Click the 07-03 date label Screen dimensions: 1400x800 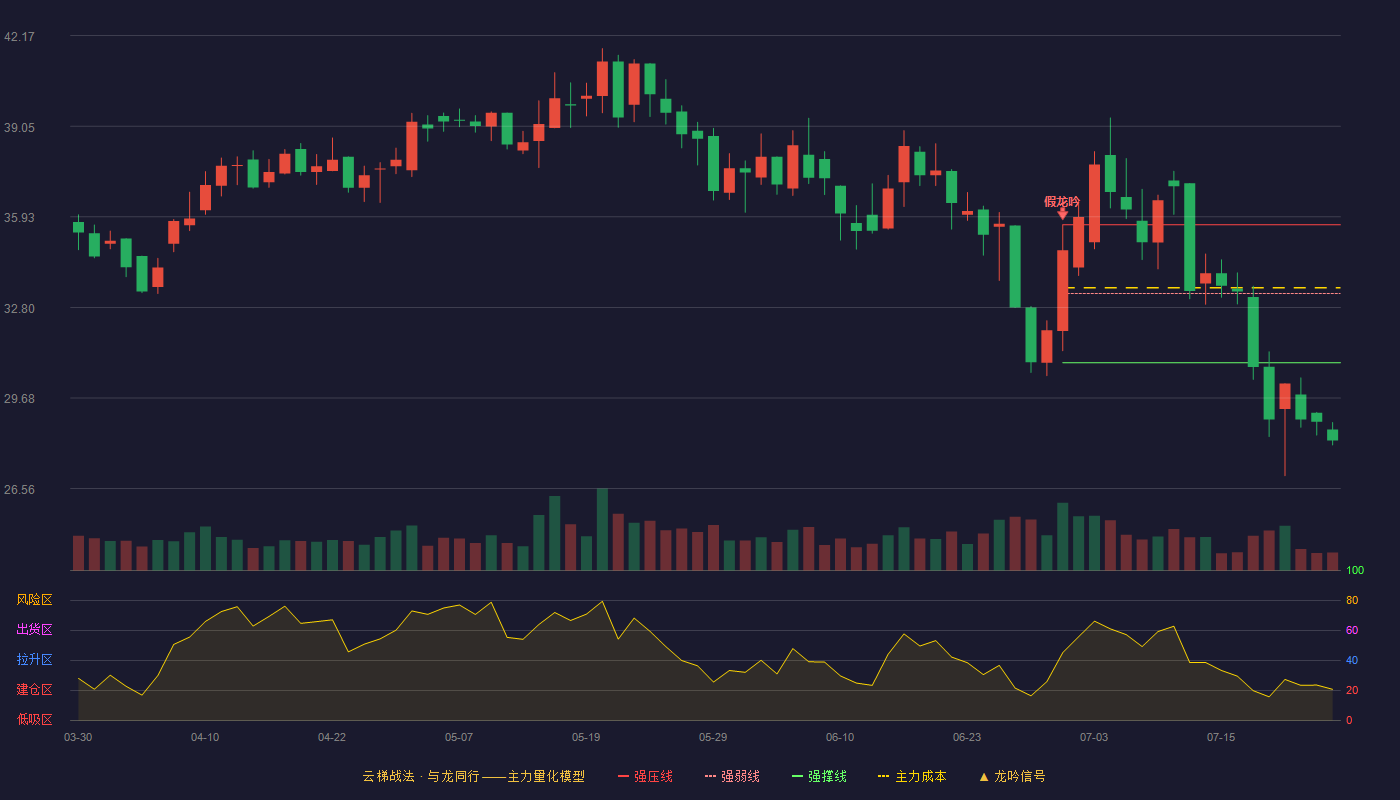pos(1094,737)
